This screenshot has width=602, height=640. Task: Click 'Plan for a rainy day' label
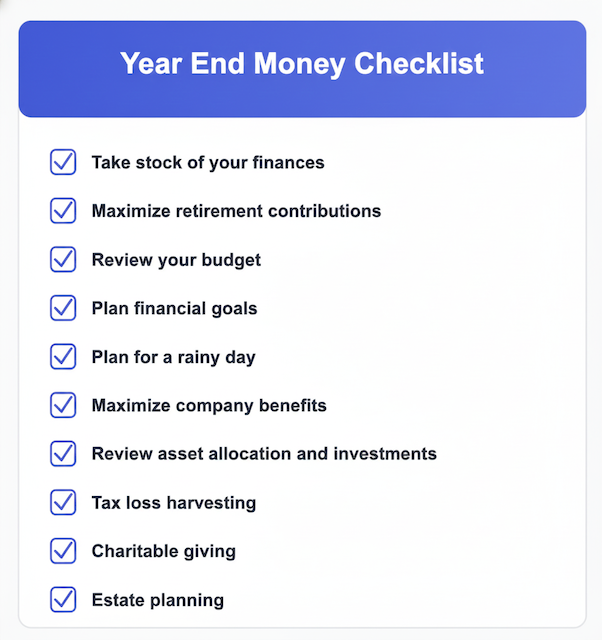(x=173, y=356)
